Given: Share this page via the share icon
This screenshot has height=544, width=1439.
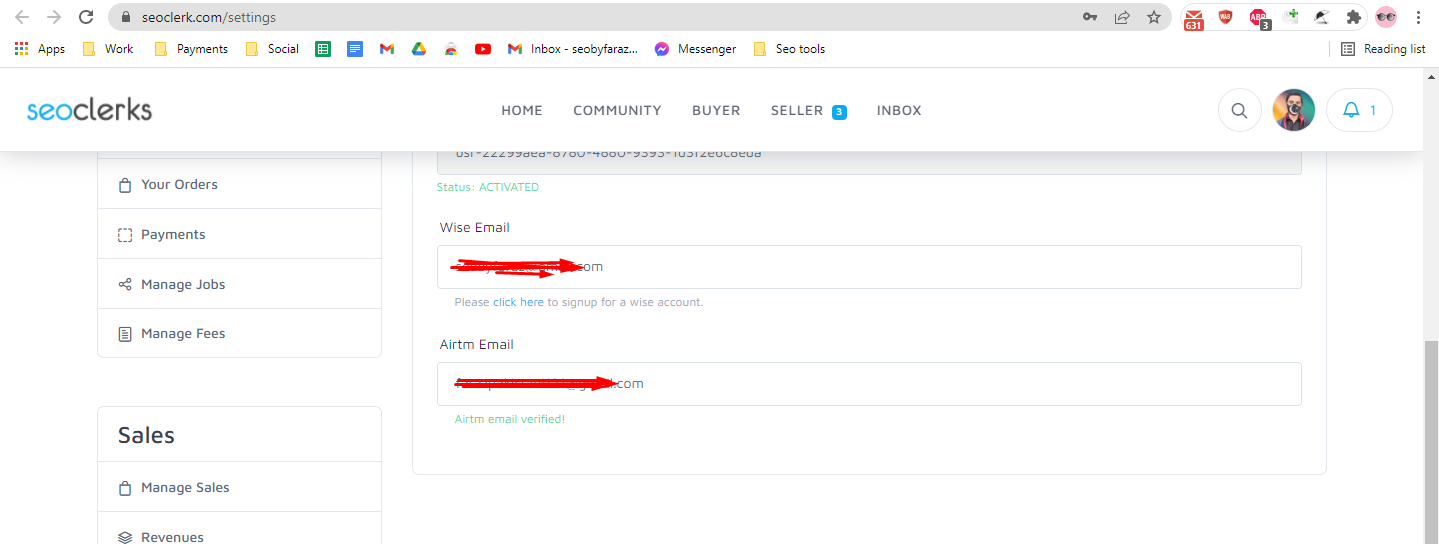Looking at the screenshot, I should pyautogui.click(x=1122, y=17).
